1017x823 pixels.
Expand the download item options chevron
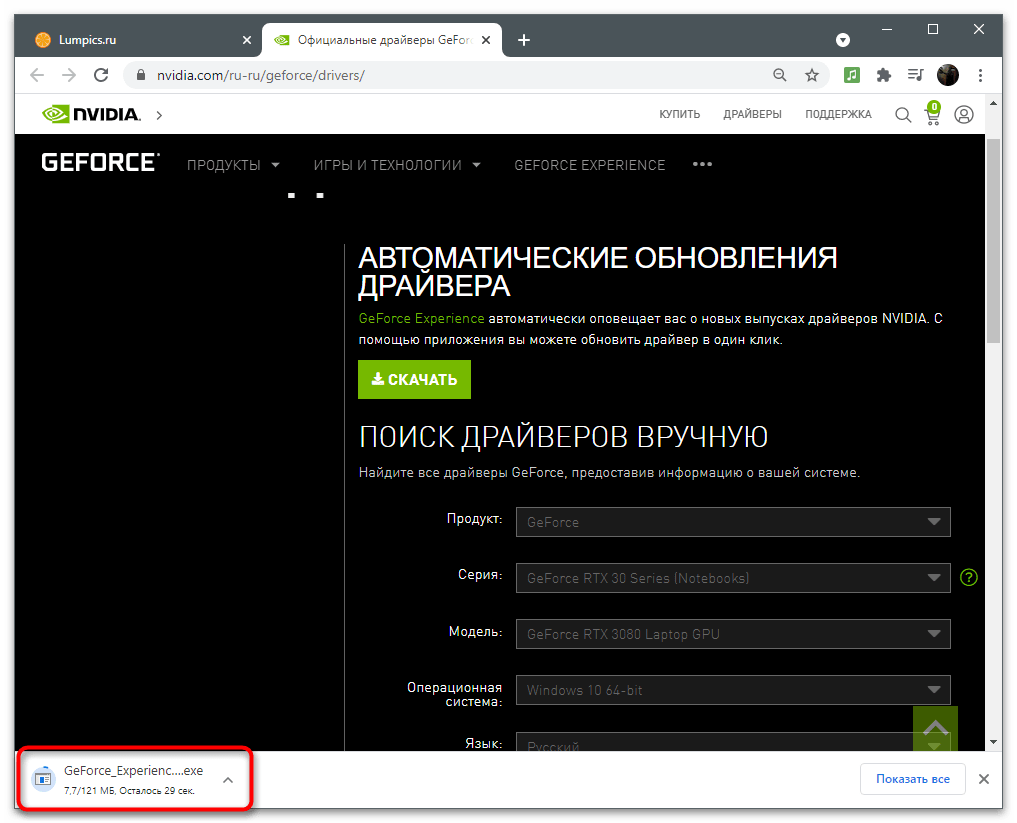point(228,780)
